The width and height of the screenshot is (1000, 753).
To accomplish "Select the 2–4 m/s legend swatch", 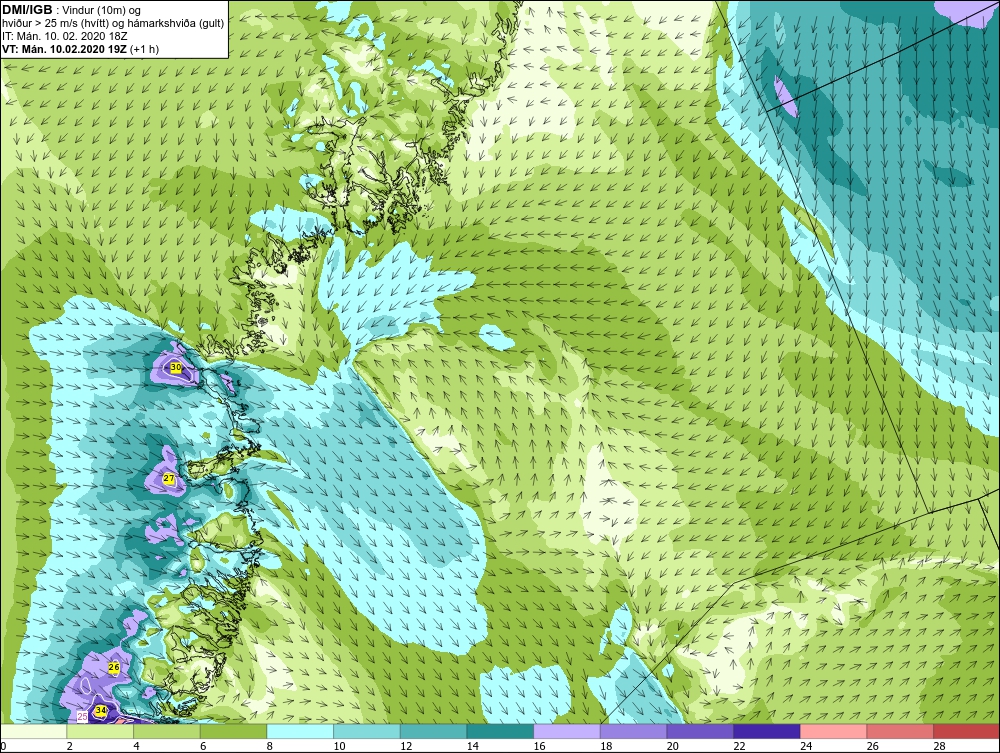I will click(99, 731).
